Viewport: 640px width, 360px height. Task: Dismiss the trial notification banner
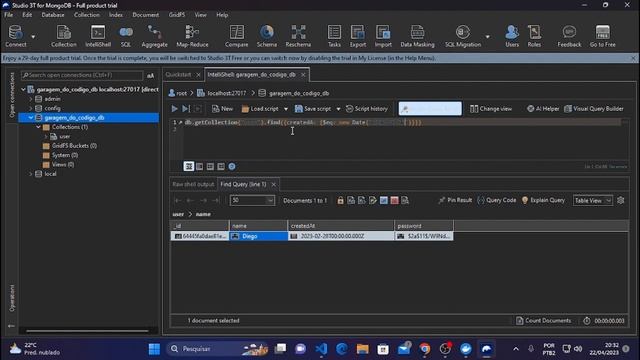(x=633, y=58)
